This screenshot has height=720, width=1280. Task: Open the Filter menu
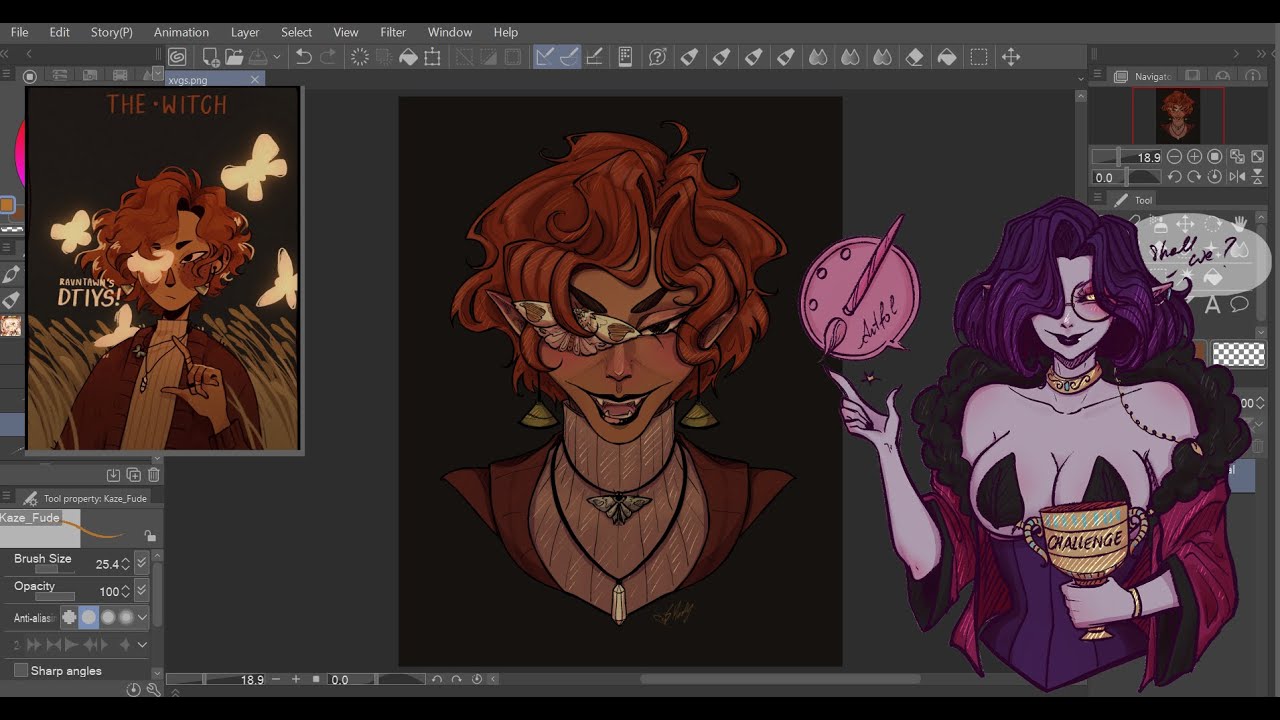[393, 32]
